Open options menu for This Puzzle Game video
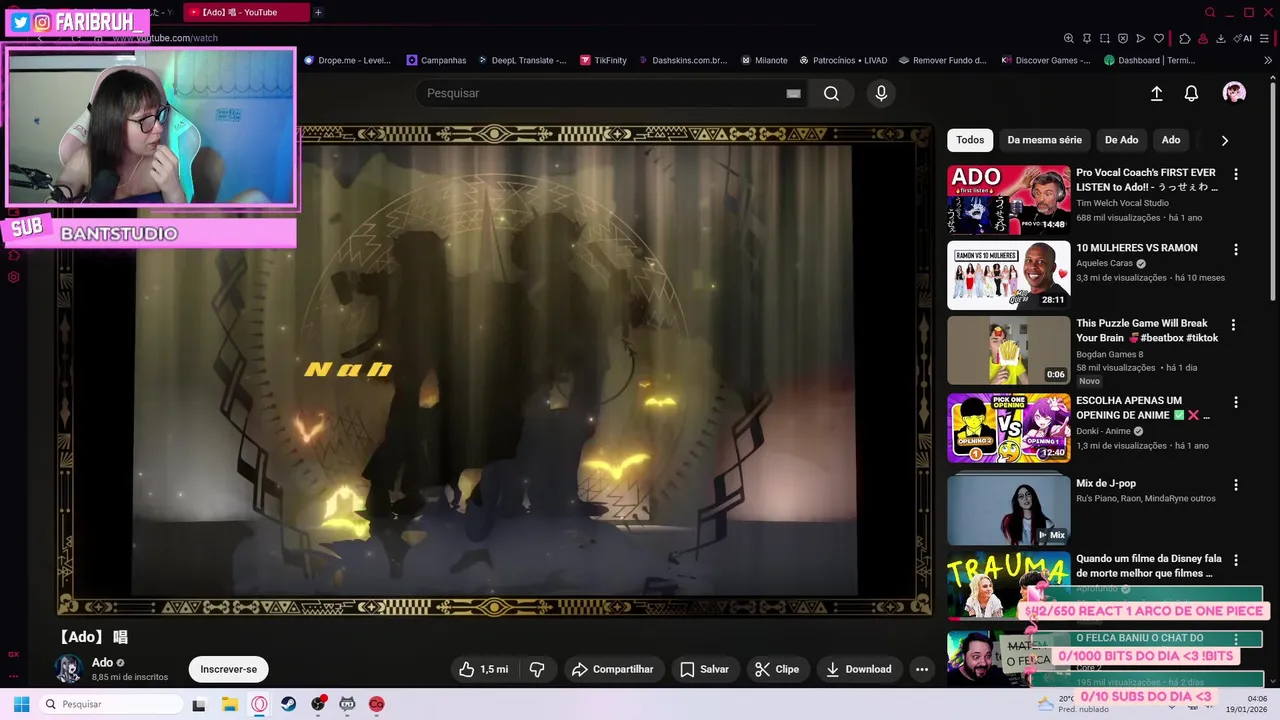The height and width of the screenshot is (720, 1280). (1233, 325)
